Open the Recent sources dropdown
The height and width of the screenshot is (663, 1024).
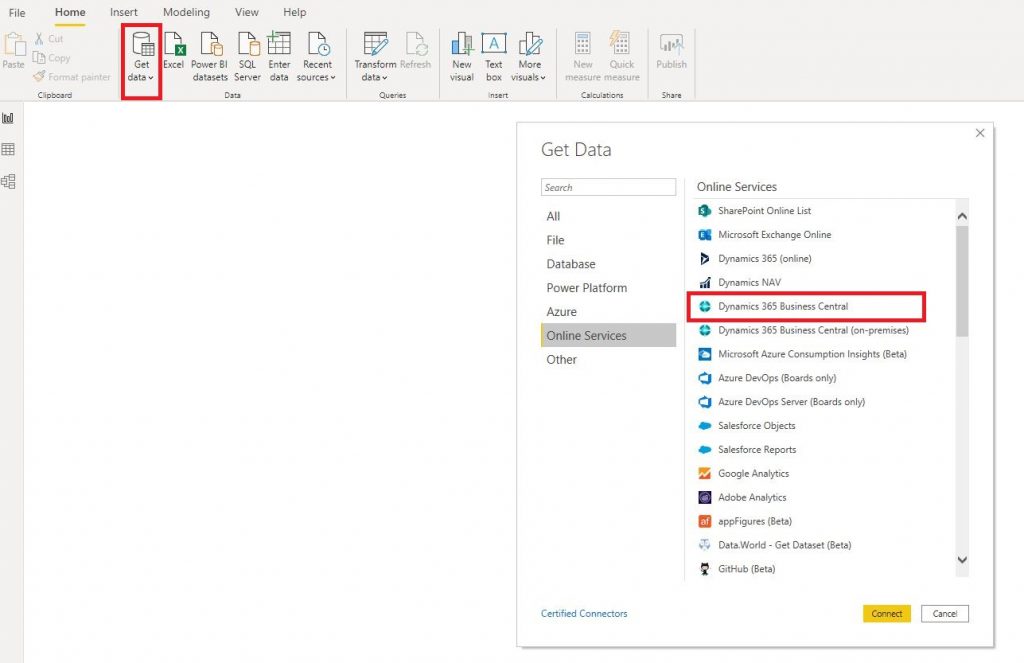click(317, 58)
